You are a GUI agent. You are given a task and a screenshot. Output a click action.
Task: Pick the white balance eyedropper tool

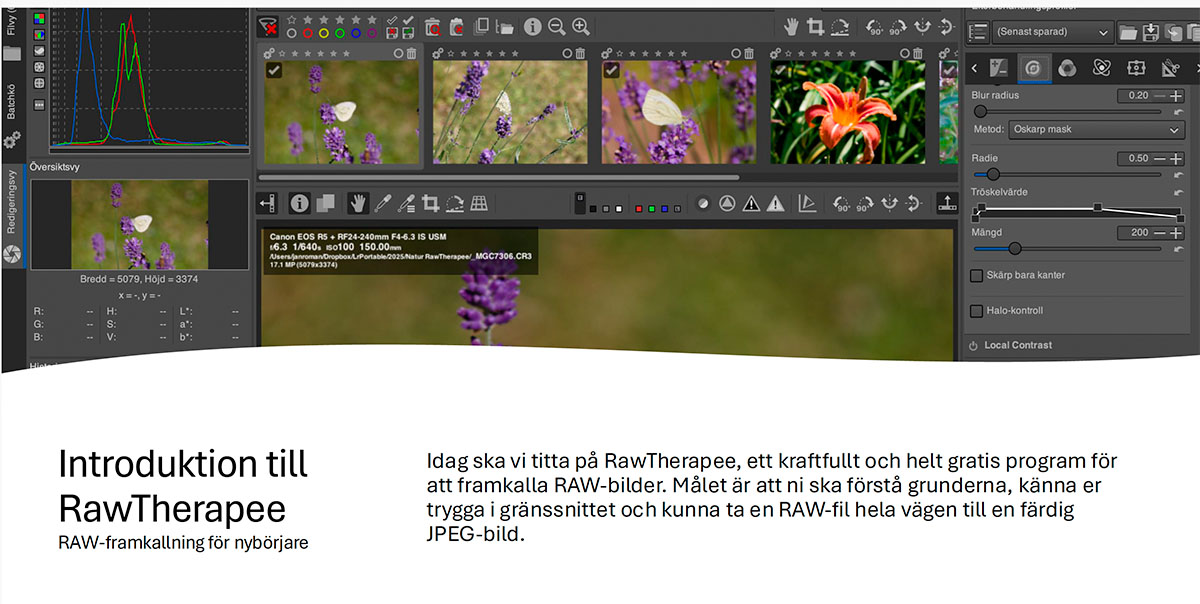pos(383,203)
